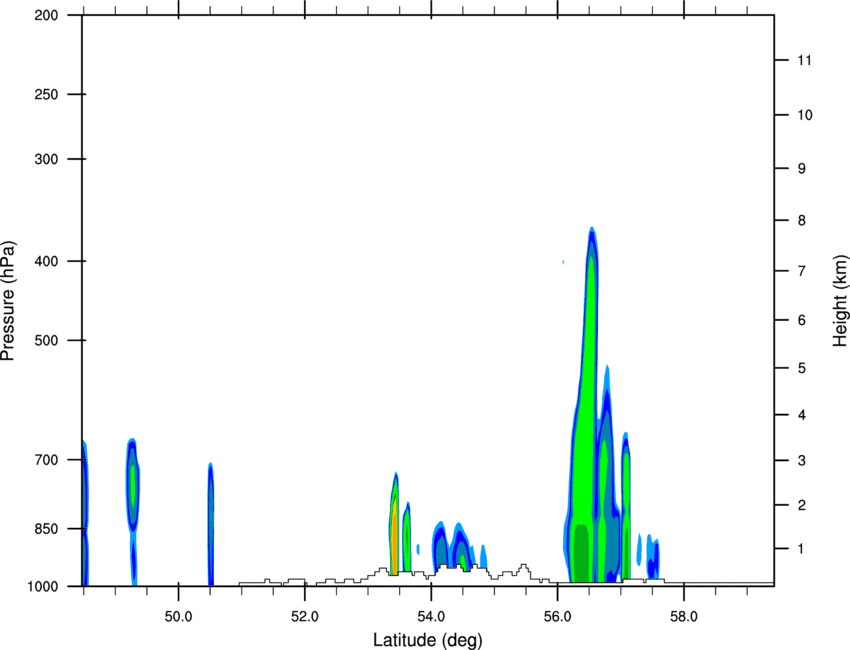Click the "Pressure (hPa)" axis title

(8, 300)
